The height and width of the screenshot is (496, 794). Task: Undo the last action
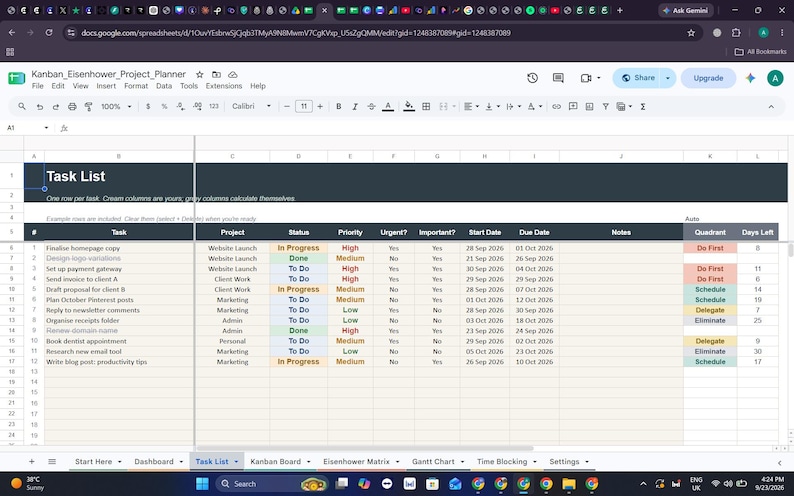click(x=39, y=106)
